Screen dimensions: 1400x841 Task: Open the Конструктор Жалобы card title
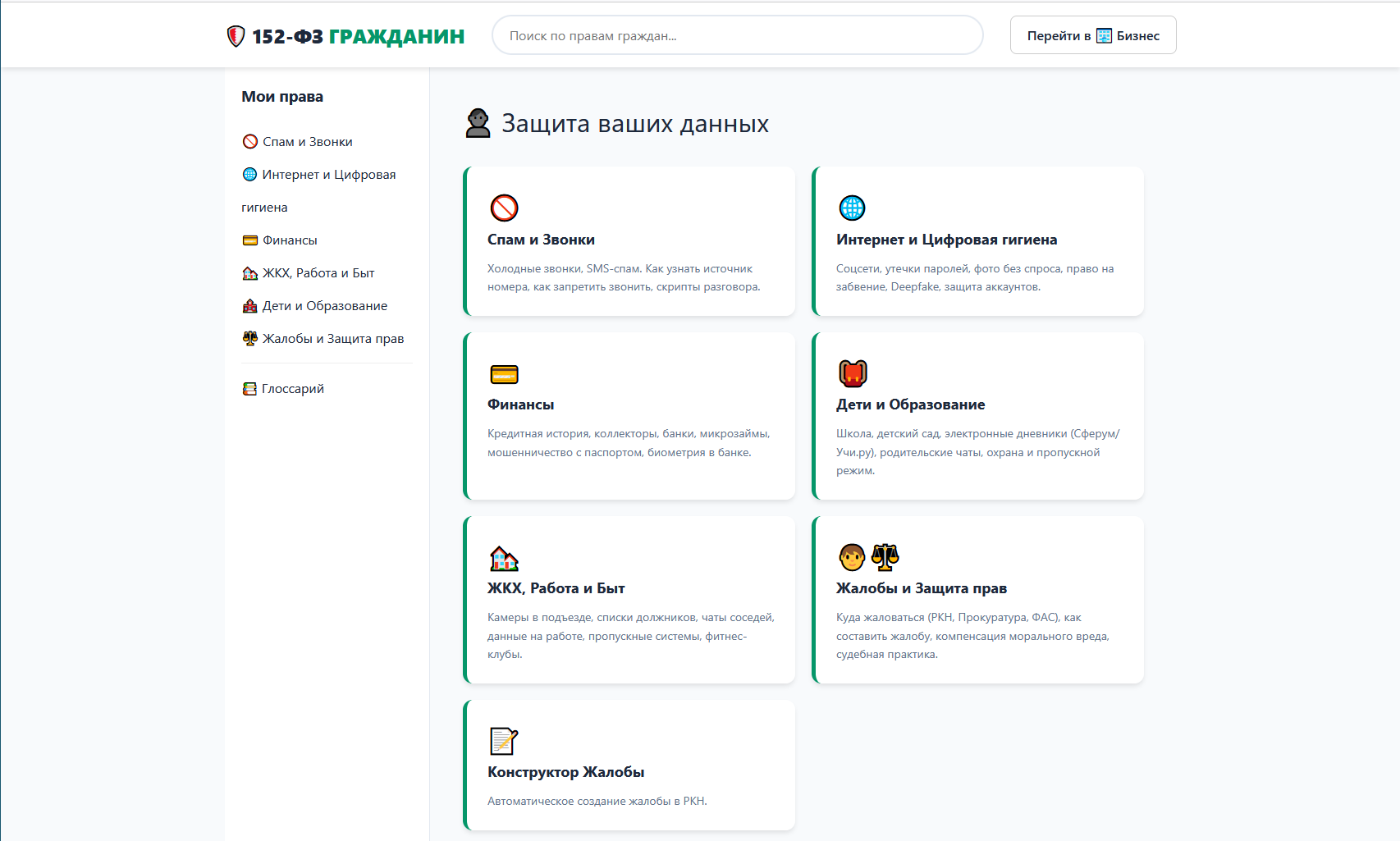565,772
